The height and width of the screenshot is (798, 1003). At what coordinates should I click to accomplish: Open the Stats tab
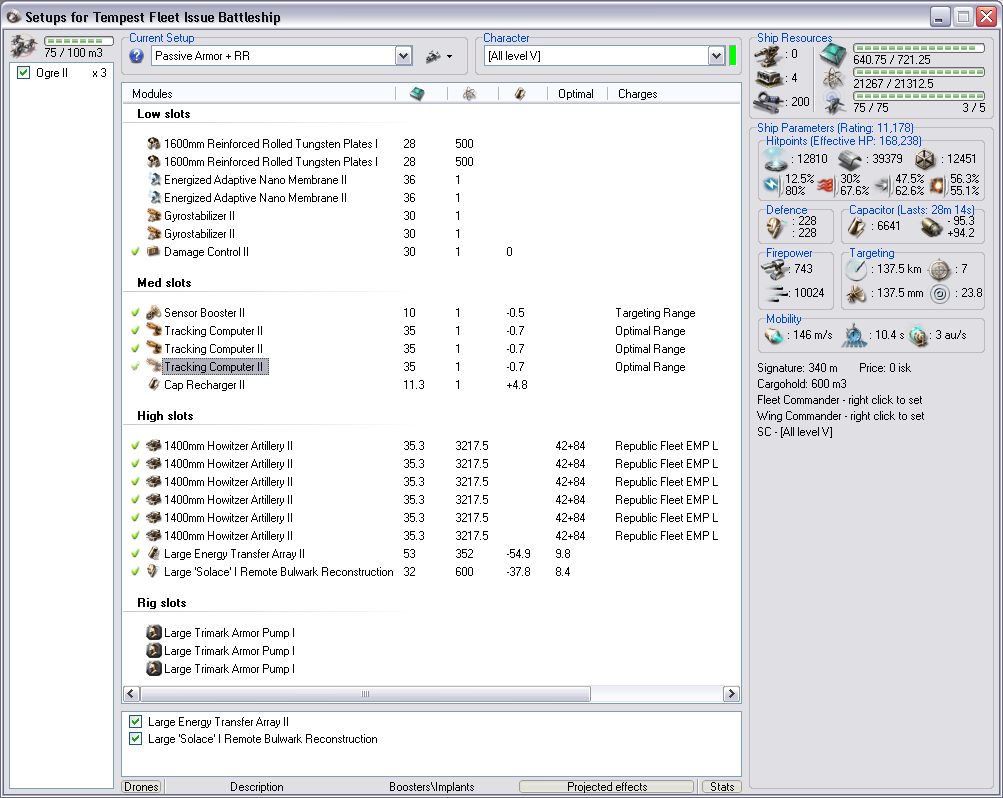coord(722,786)
